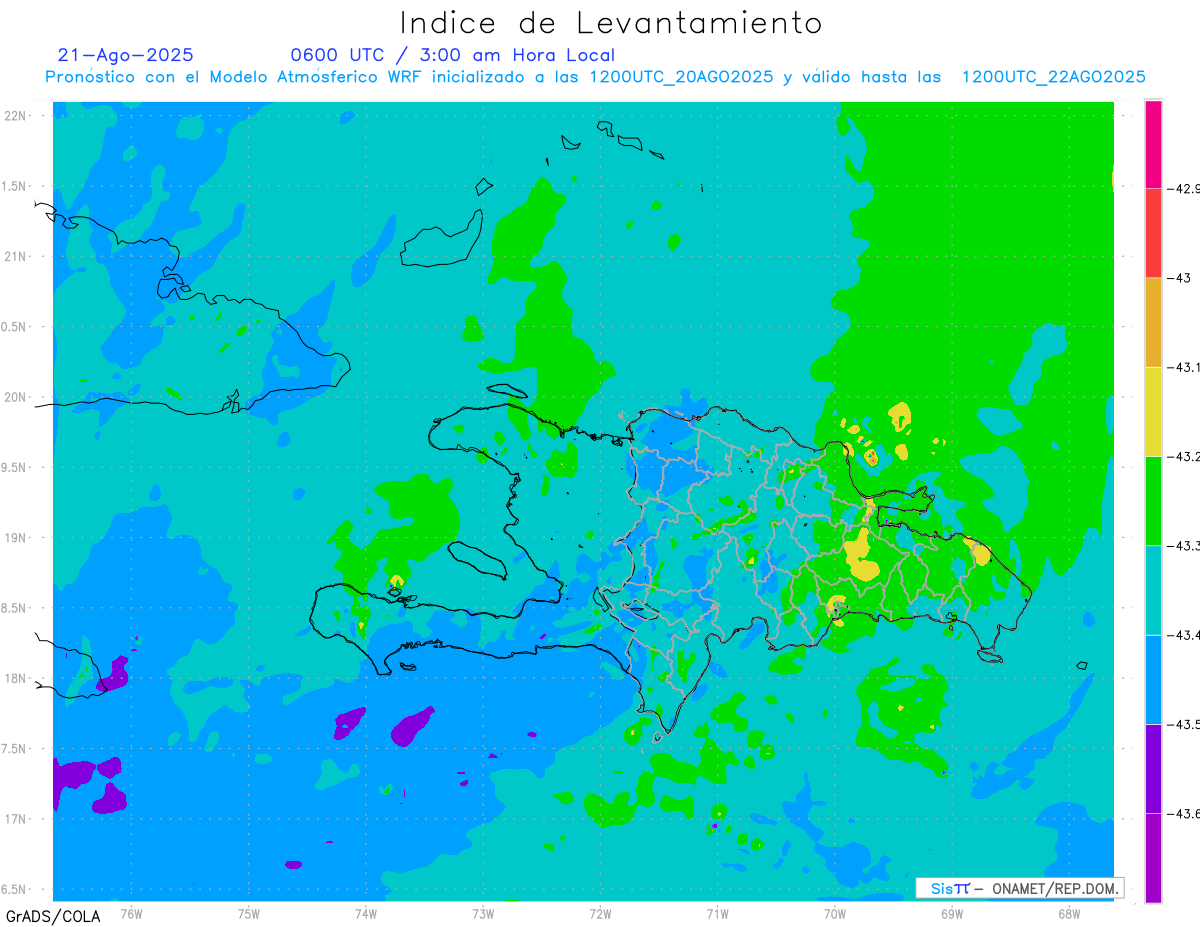Click the '18N' latitude label
This screenshot has height=927, width=1200.
point(16,679)
